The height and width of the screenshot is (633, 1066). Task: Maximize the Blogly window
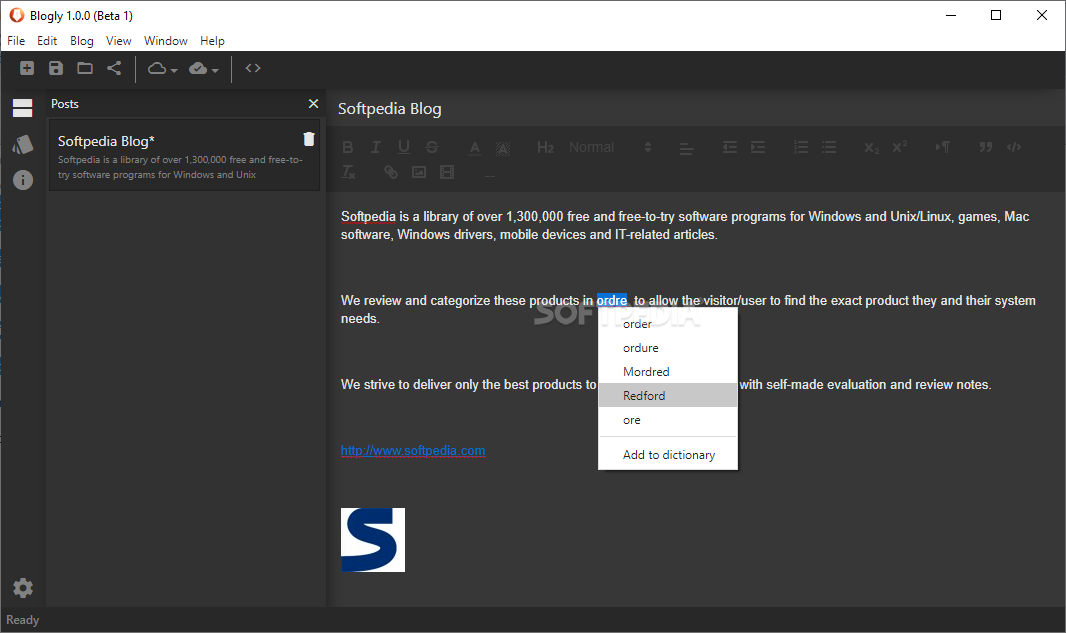coord(996,15)
